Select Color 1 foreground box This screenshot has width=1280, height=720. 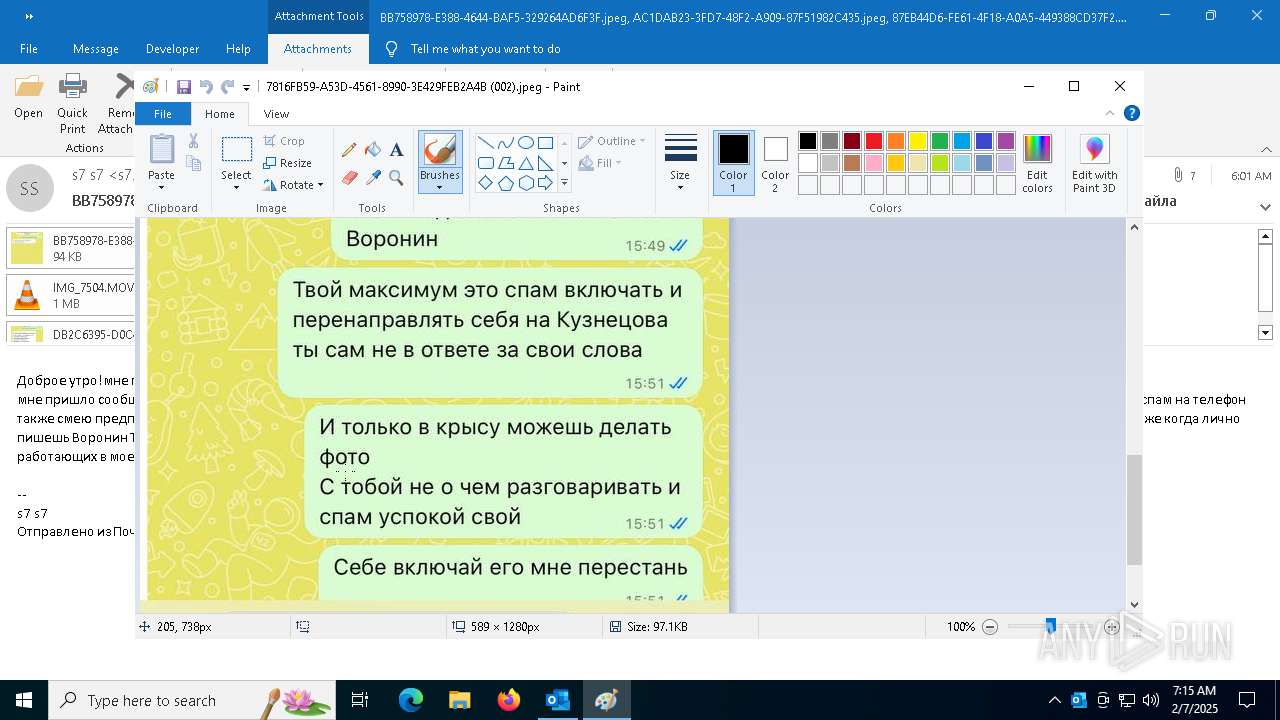[x=733, y=162]
